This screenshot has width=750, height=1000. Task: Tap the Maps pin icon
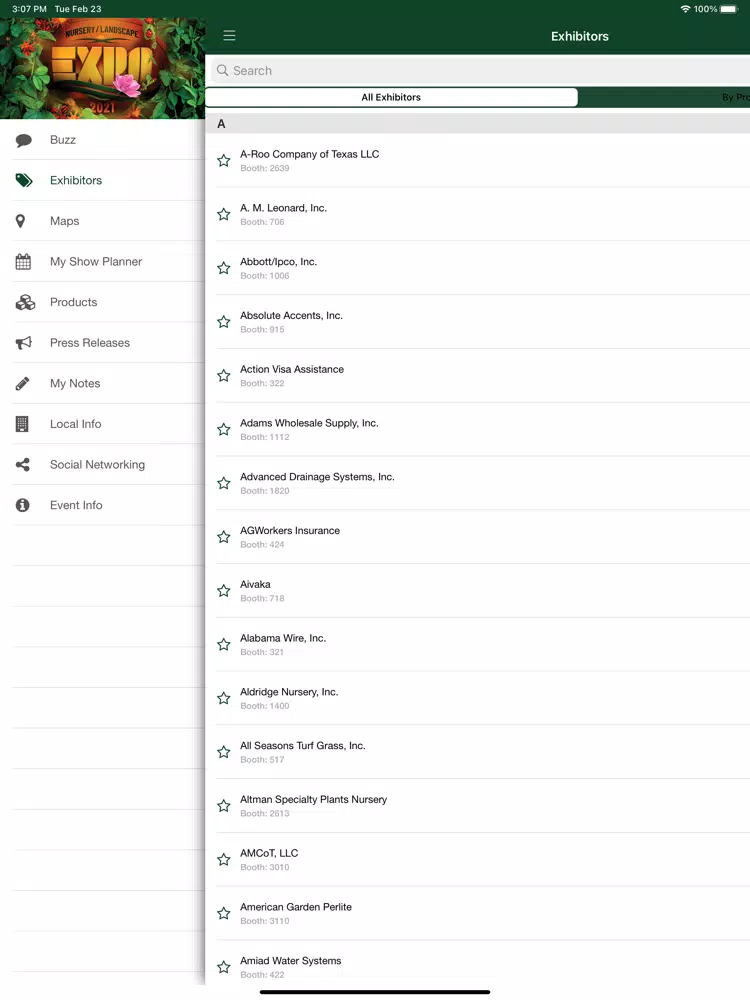(x=20, y=221)
